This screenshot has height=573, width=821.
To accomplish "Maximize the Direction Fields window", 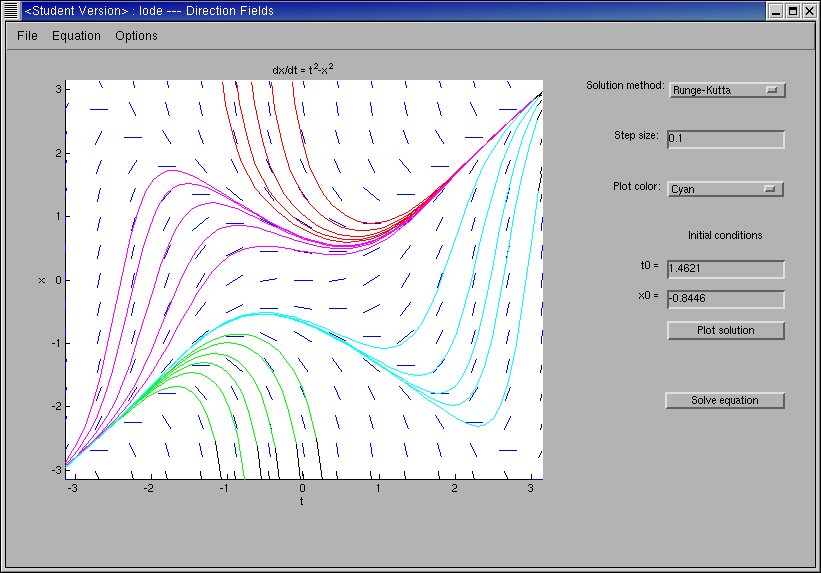I will tap(792, 11).
